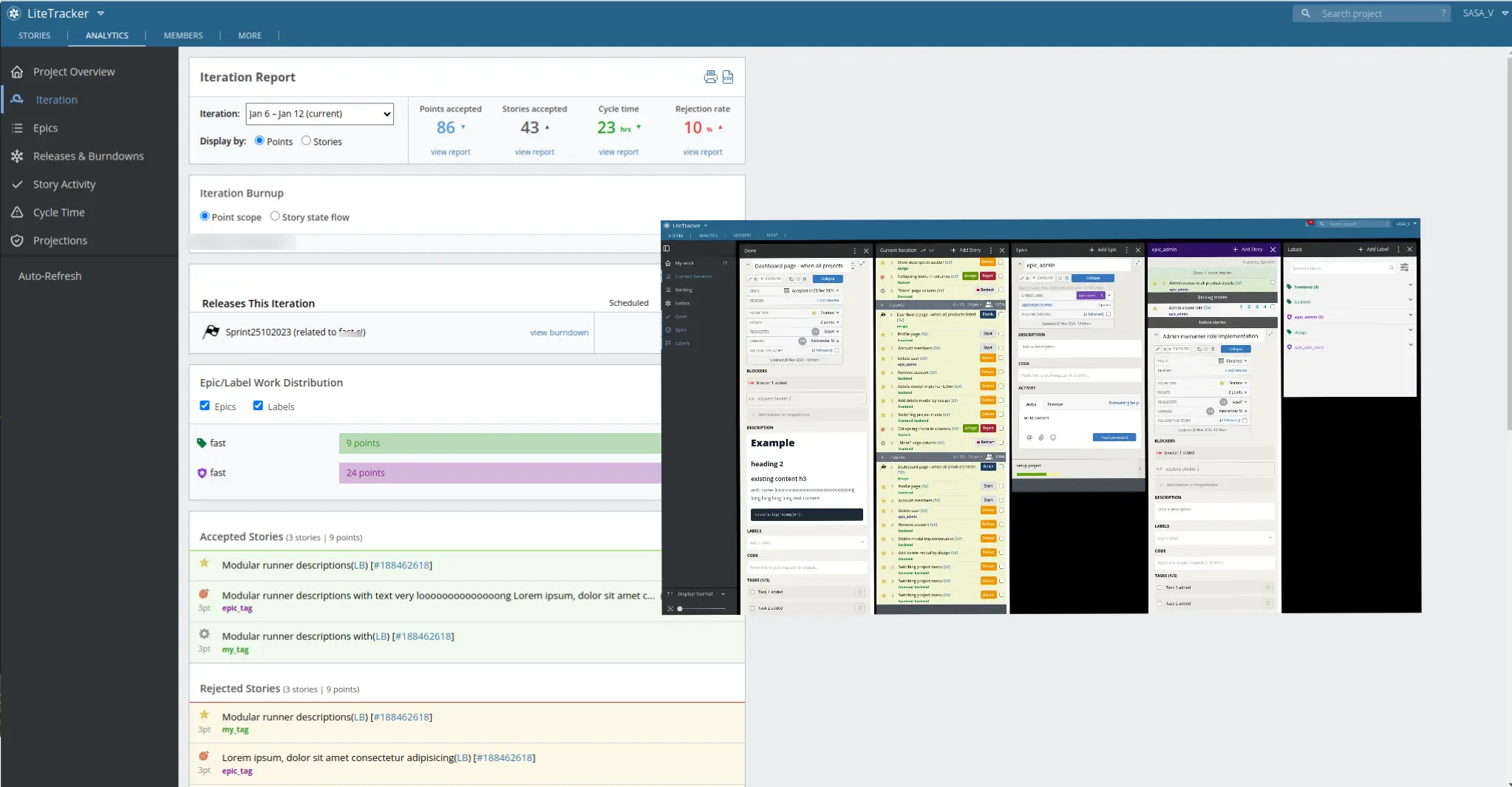1512x787 pixels.
Task: Uncheck the Epics checkbox
Action: pyautogui.click(x=205, y=406)
